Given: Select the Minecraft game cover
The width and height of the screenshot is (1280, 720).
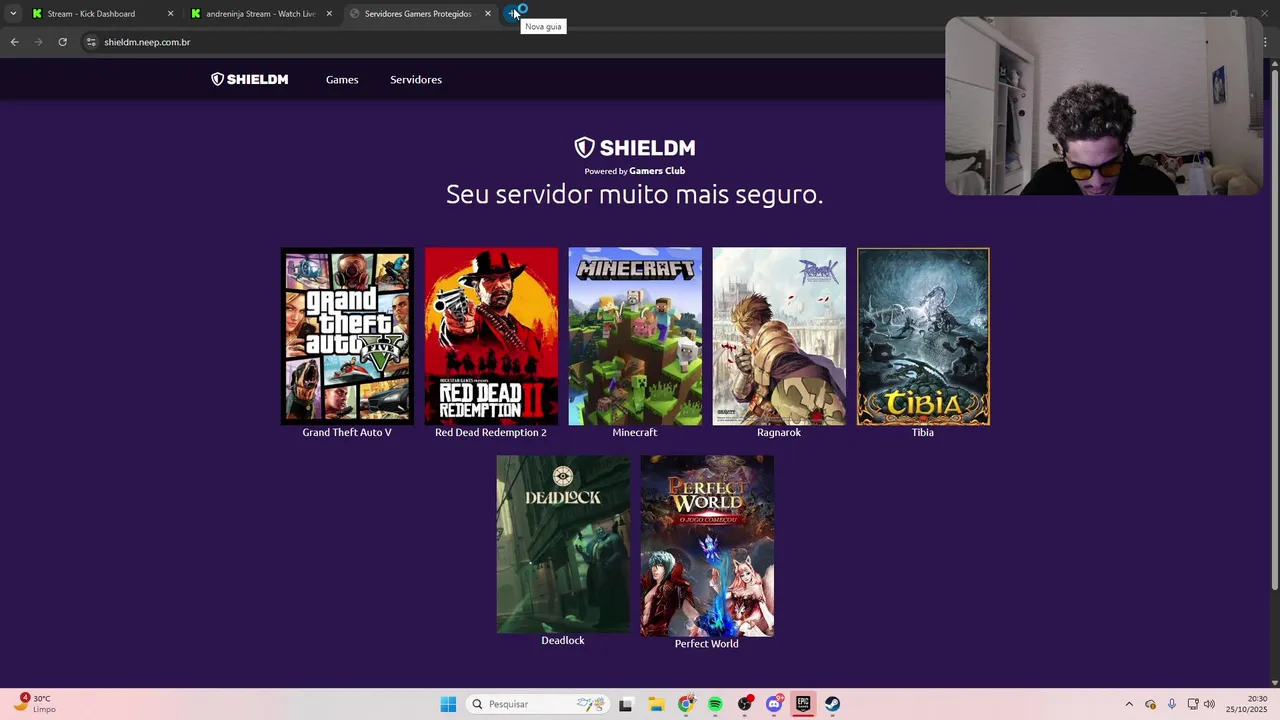Looking at the screenshot, I should (635, 336).
